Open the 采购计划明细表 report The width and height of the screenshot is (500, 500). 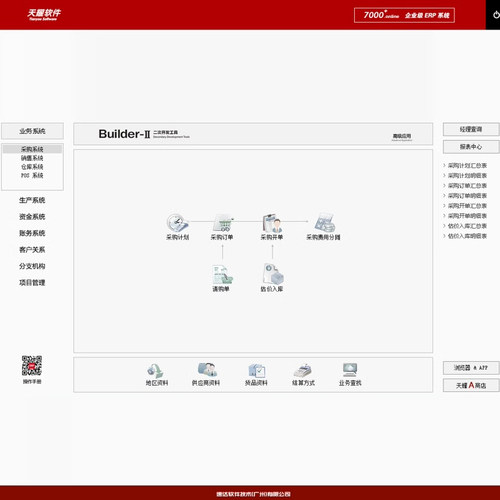[x=467, y=175]
